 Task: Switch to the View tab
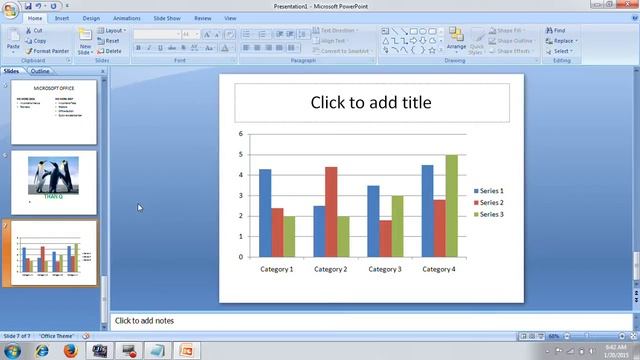tap(230, 18)
